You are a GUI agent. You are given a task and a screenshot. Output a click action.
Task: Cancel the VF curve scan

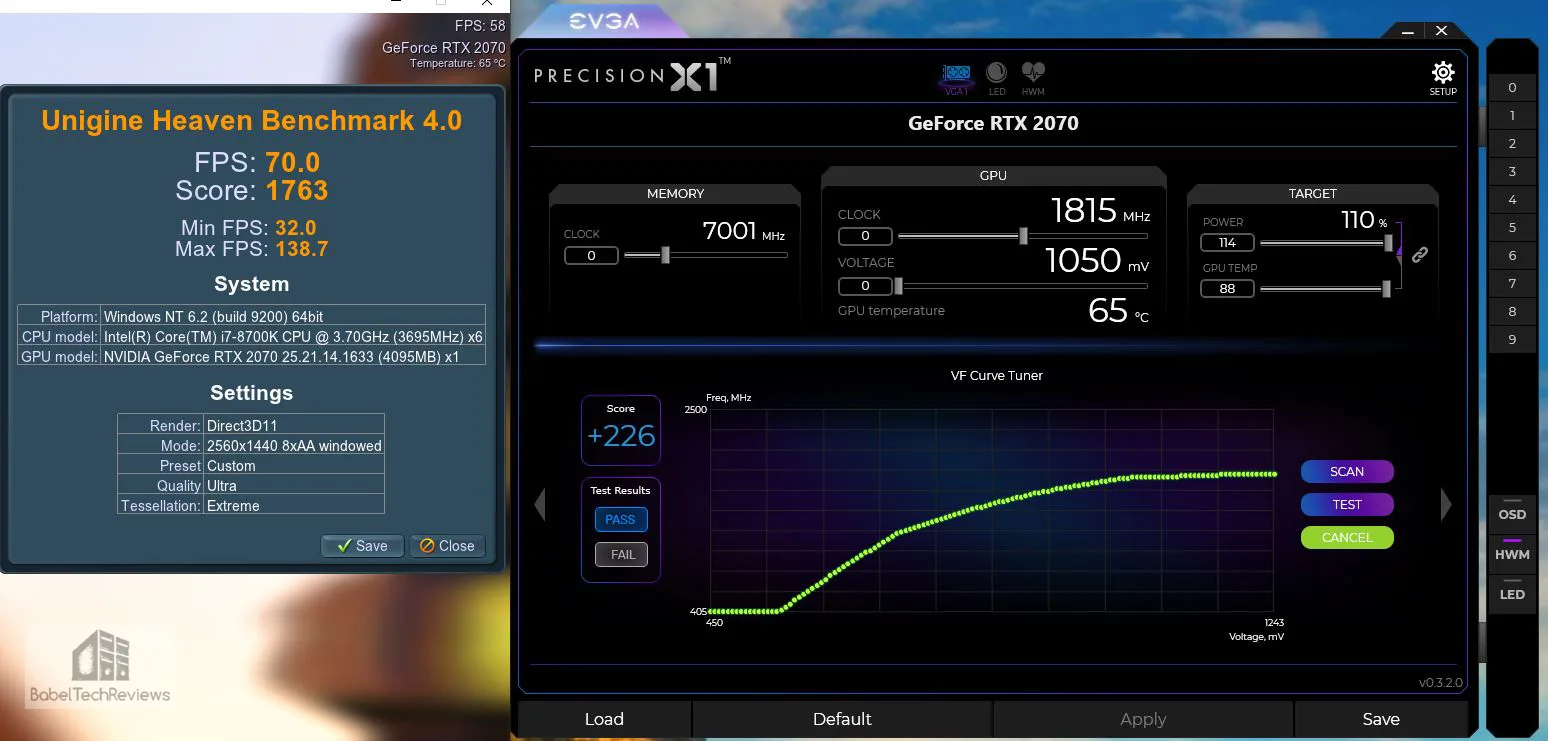click(x=1347, y=538)
